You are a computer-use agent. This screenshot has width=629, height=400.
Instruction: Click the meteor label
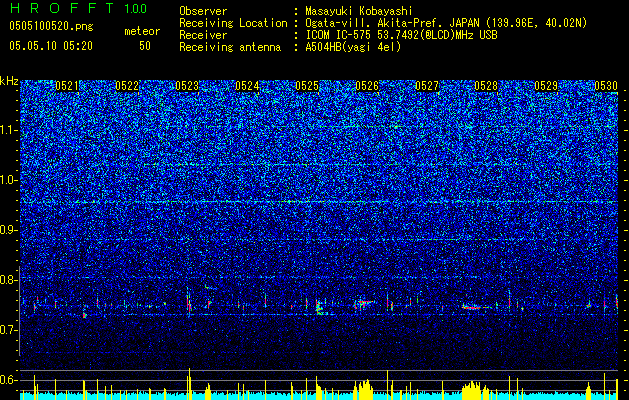click(142, 31)
